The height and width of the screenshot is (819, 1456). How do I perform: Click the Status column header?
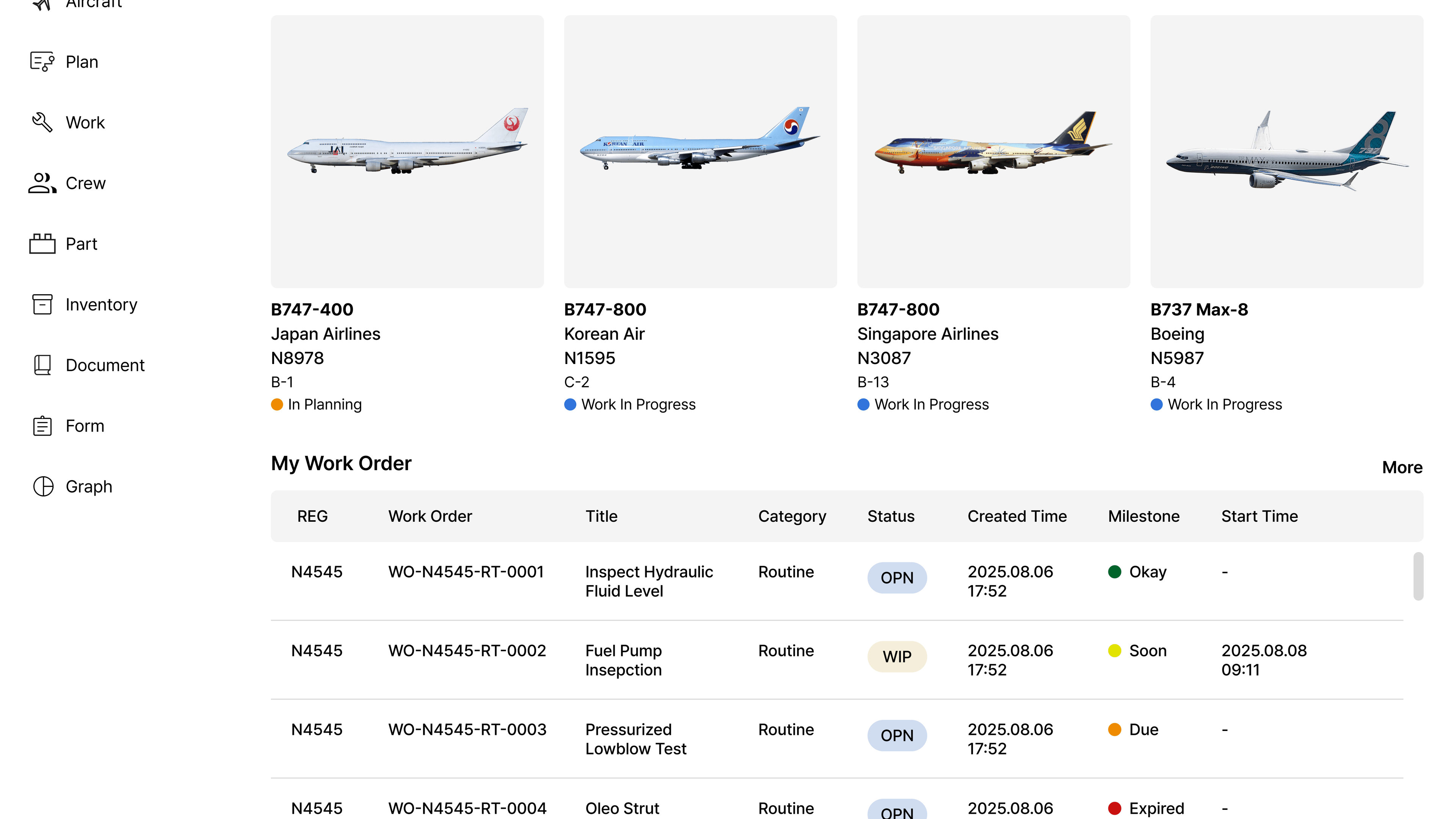[891, 516]
